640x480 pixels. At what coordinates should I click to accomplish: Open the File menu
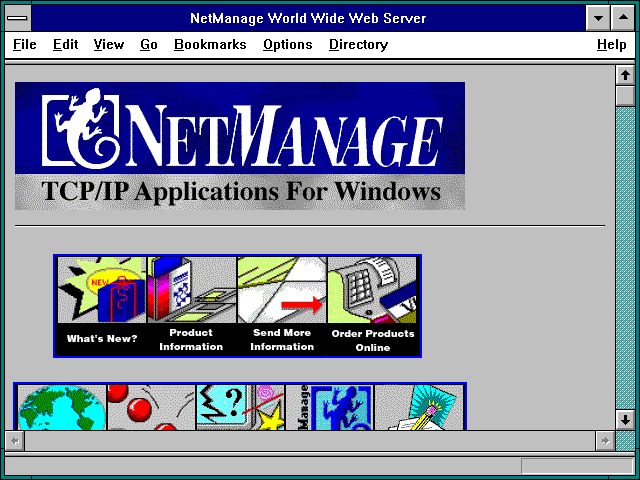coord(24,44)
